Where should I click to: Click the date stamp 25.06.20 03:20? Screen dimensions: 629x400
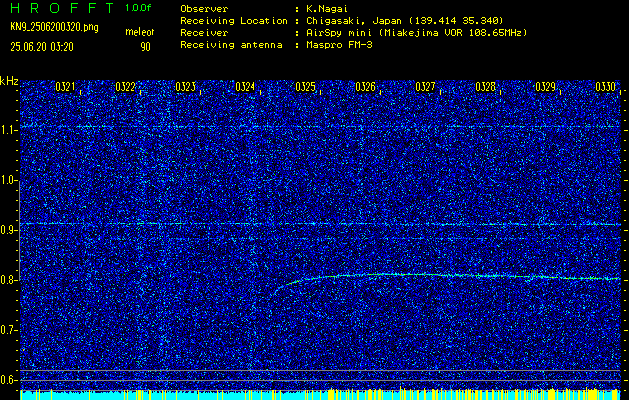coord(42,47)
